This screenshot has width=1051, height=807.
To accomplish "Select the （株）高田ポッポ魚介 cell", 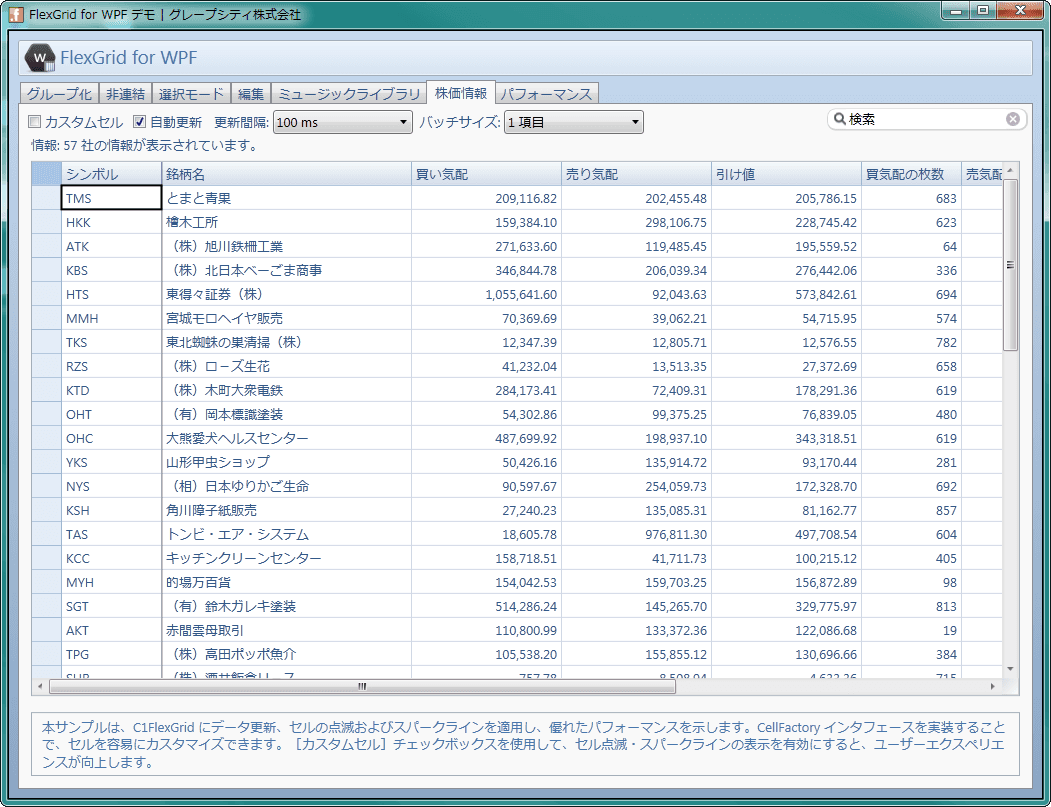I will click(286, 654).
